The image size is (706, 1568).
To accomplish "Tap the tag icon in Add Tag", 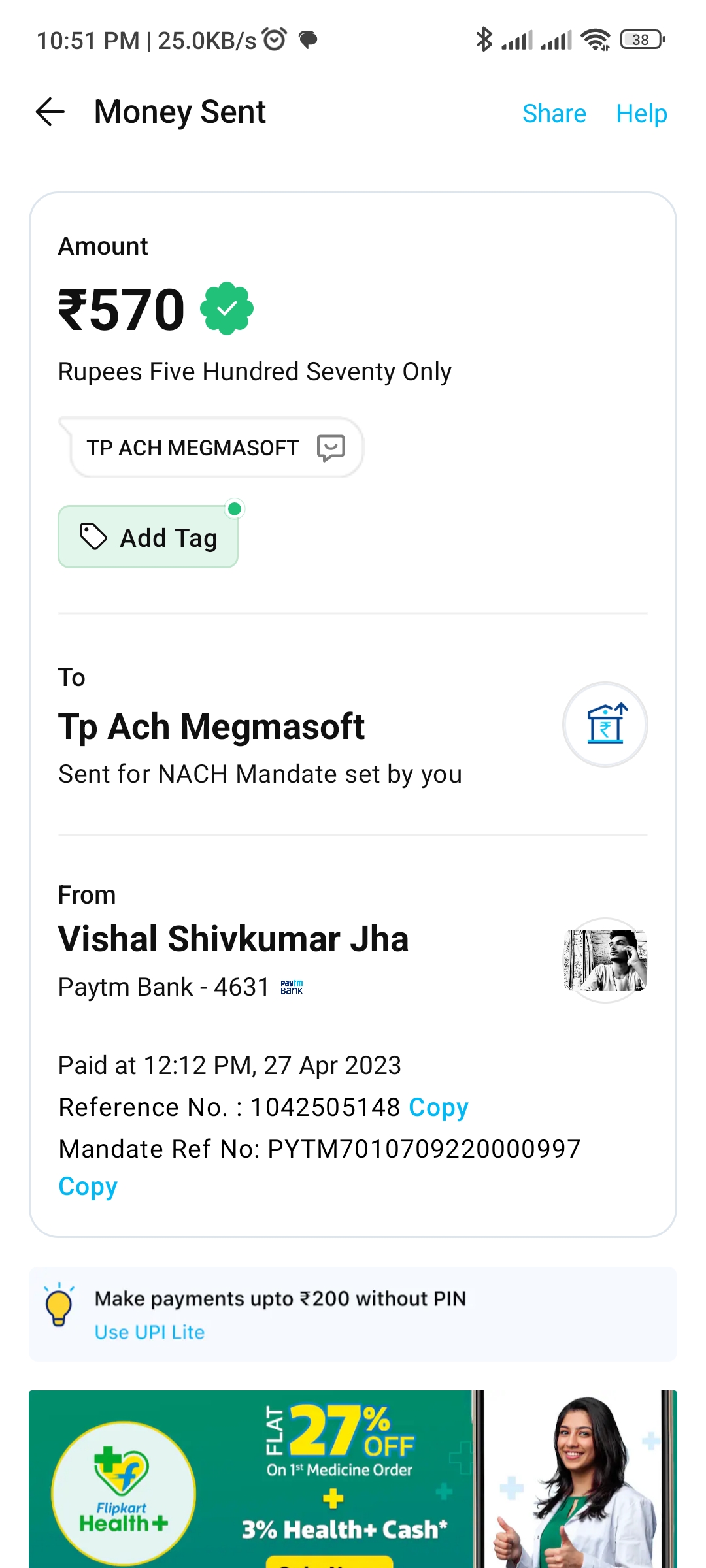I will (x=93, y=537).
